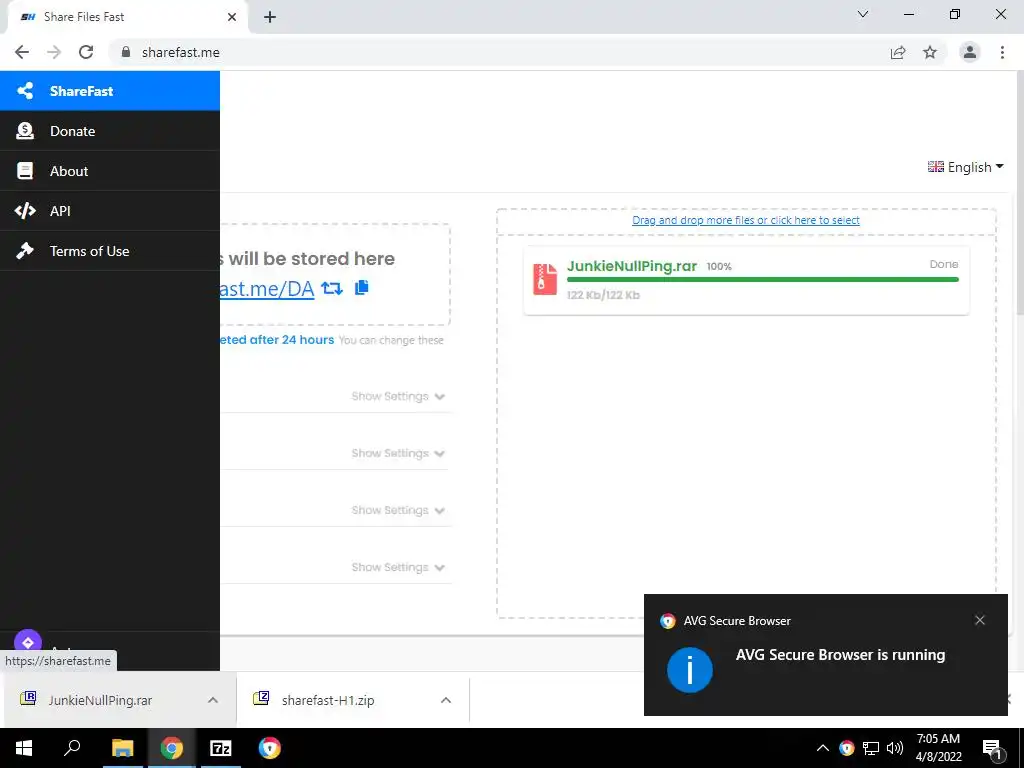This screenshot has width=1024, height=768.
Task: Open the notification center icon
Action: [993, 750]
